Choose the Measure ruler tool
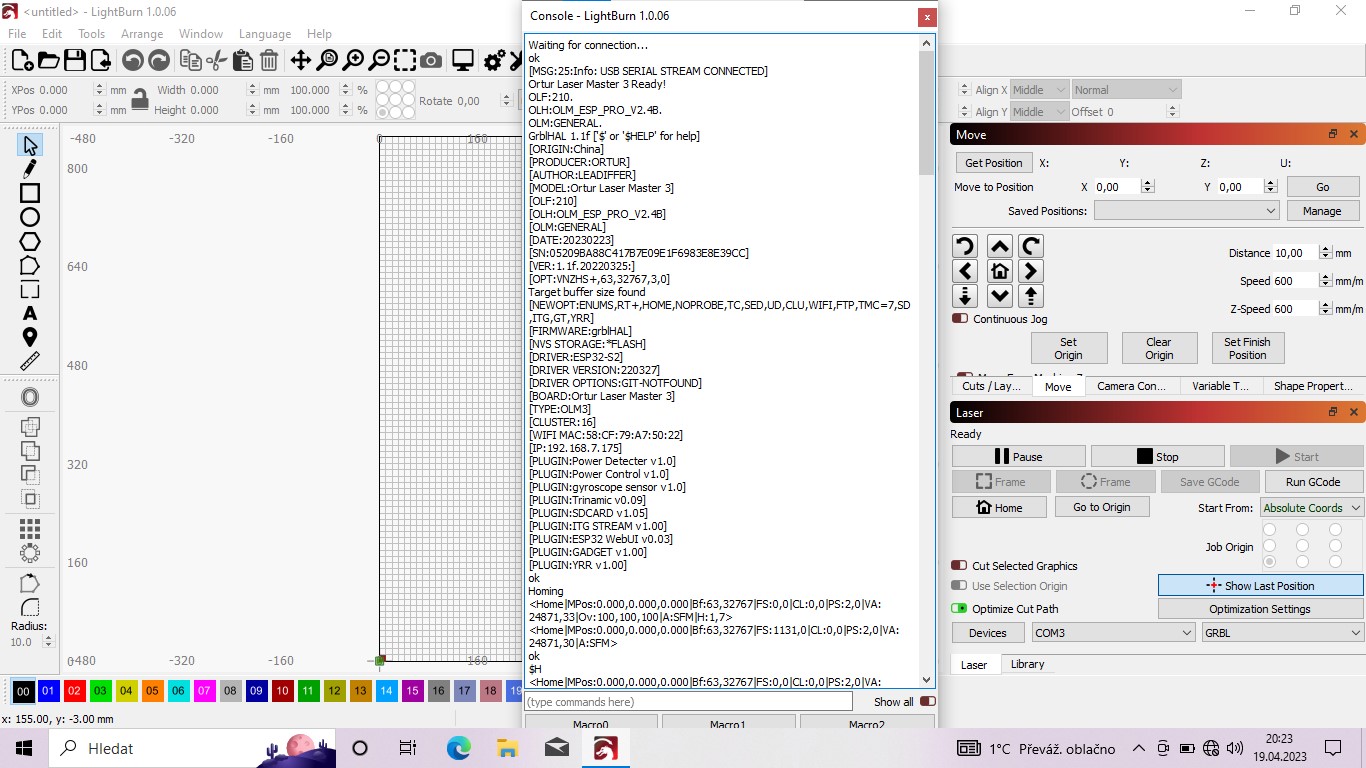 (30, 361)
